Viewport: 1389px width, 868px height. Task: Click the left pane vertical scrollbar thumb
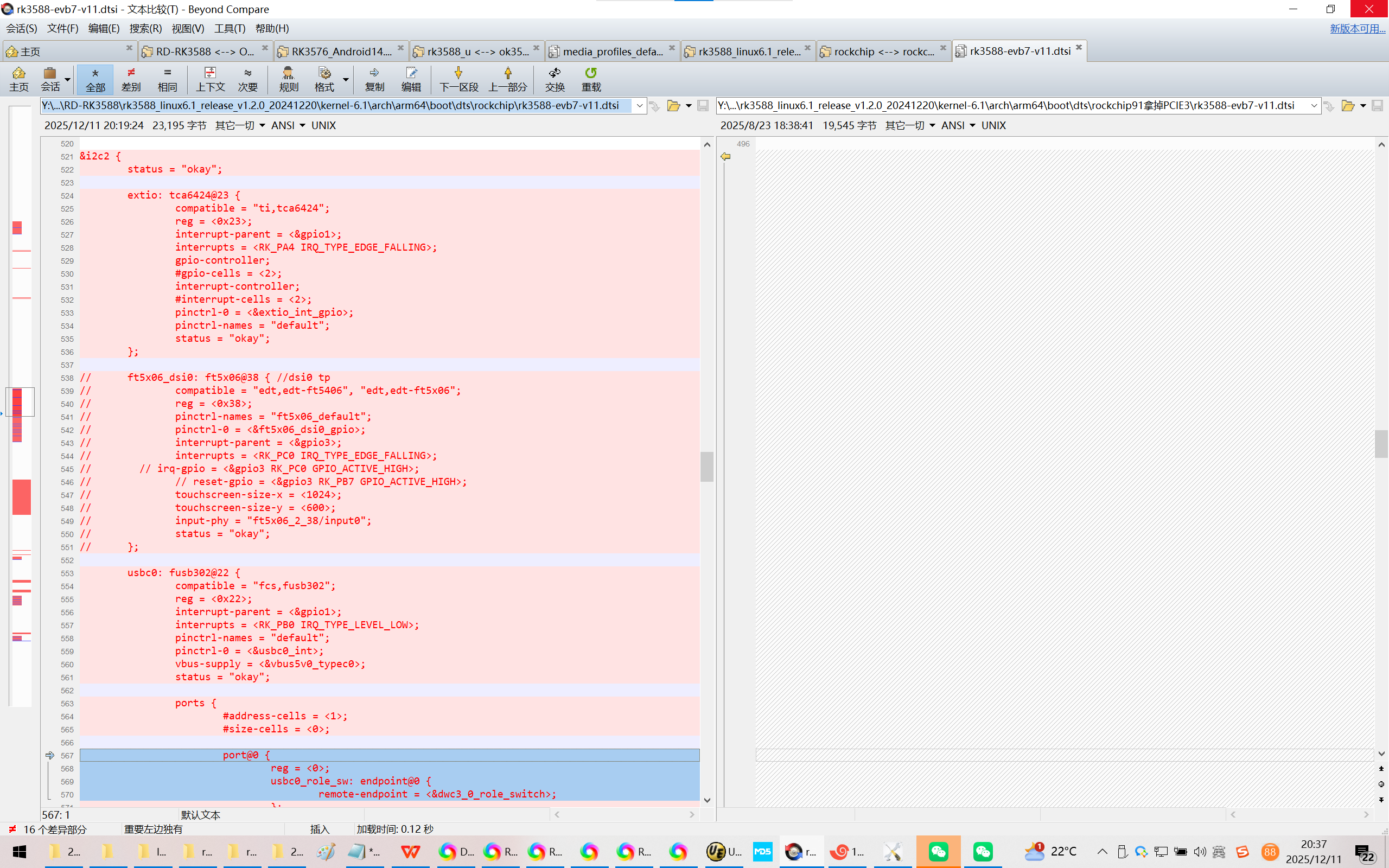(706, 466)
